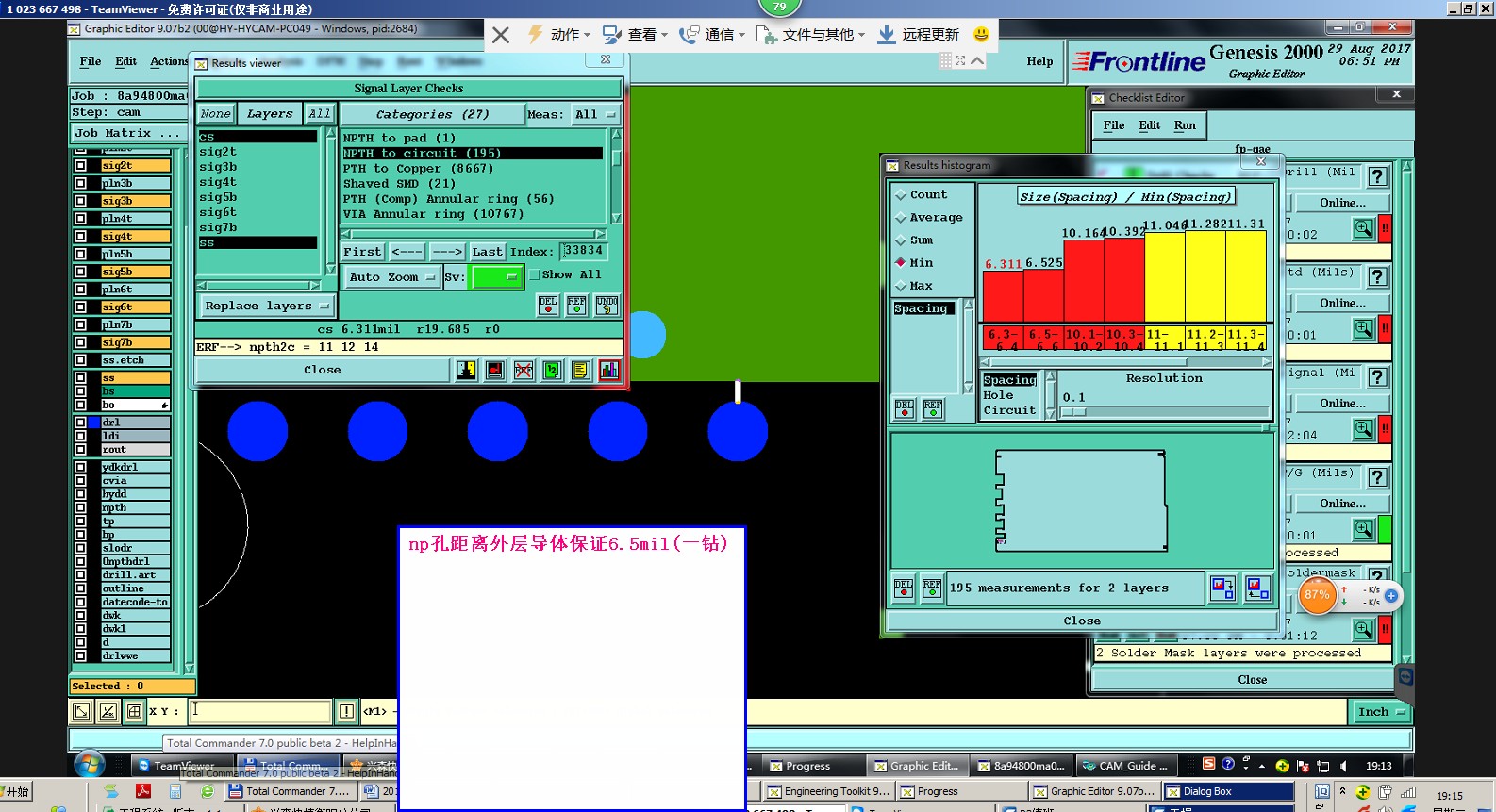Open 查看 dropdown on TeamViewer toolbar
The height and width of the screenshot is (812, 1496).
635,34
